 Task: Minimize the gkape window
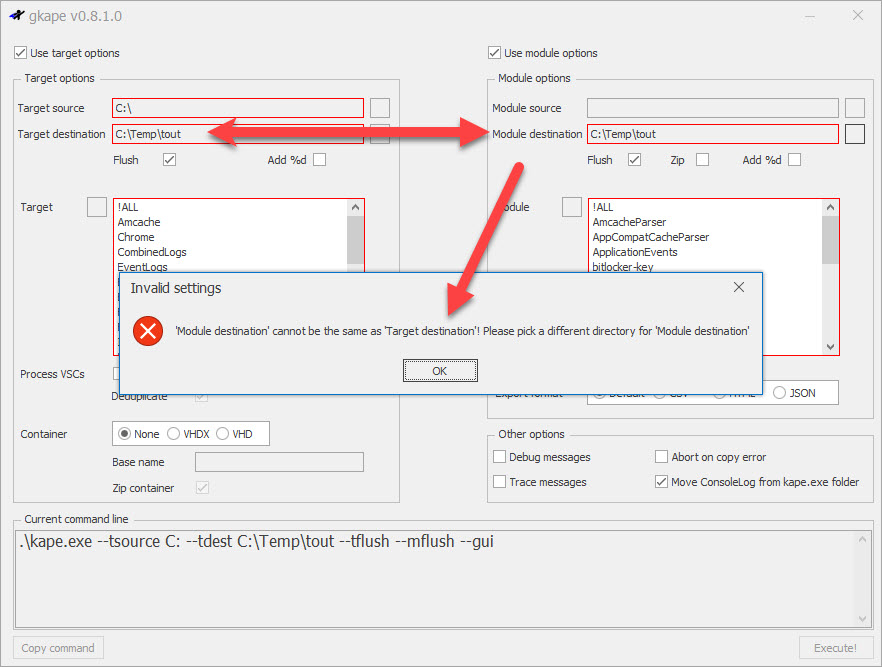tap(810, 16)
